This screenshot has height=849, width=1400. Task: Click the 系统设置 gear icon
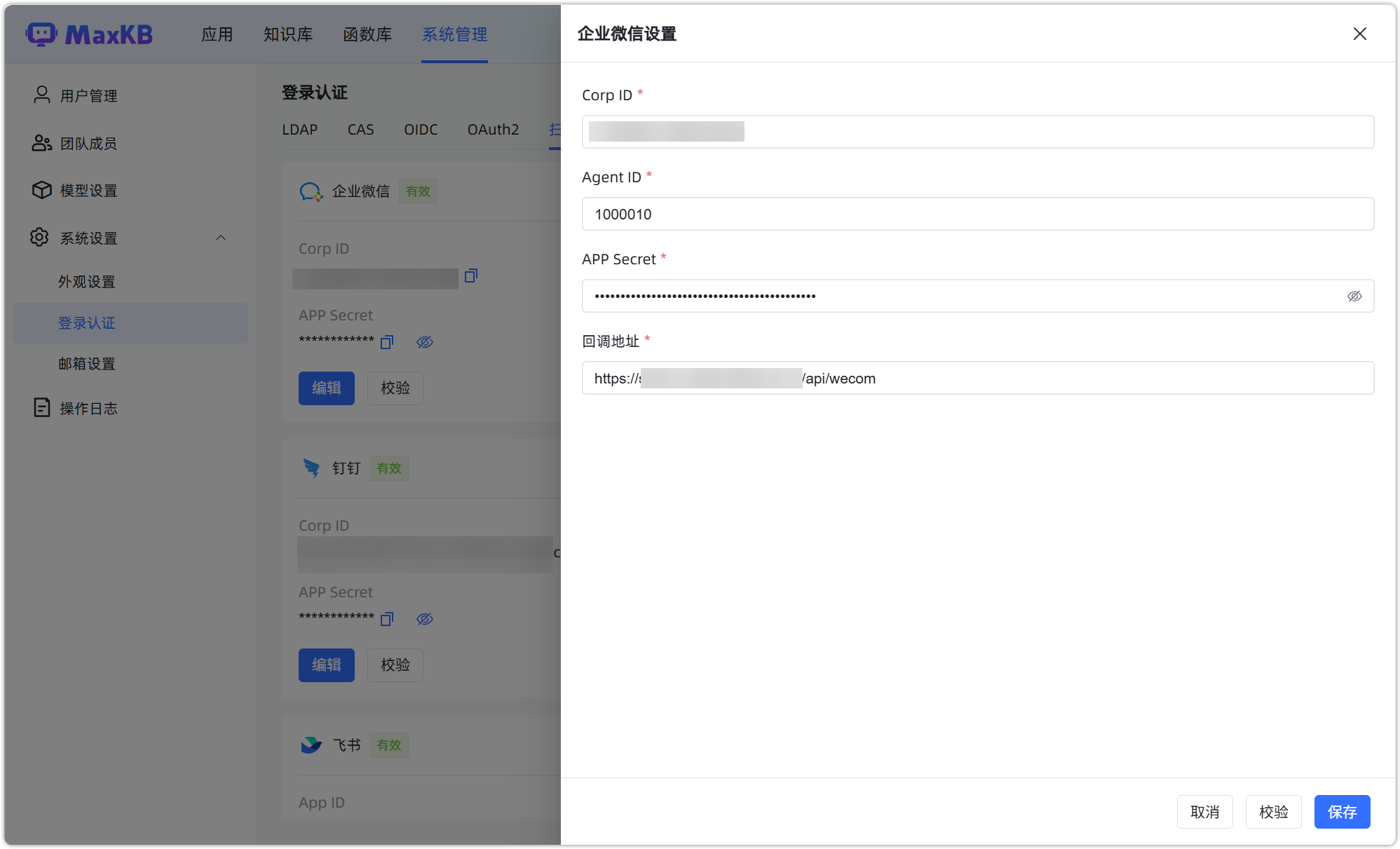pos(39,237)
